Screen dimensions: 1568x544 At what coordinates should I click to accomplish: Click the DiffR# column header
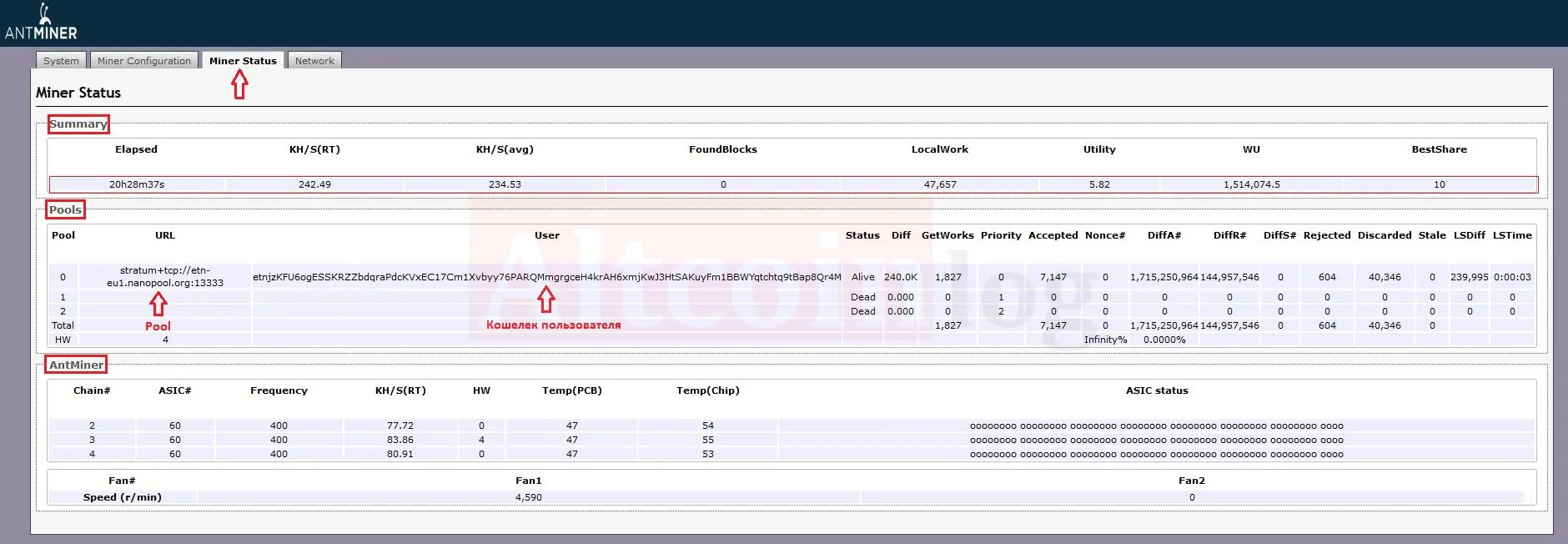pyautogui.click(x=1229, y=235)
